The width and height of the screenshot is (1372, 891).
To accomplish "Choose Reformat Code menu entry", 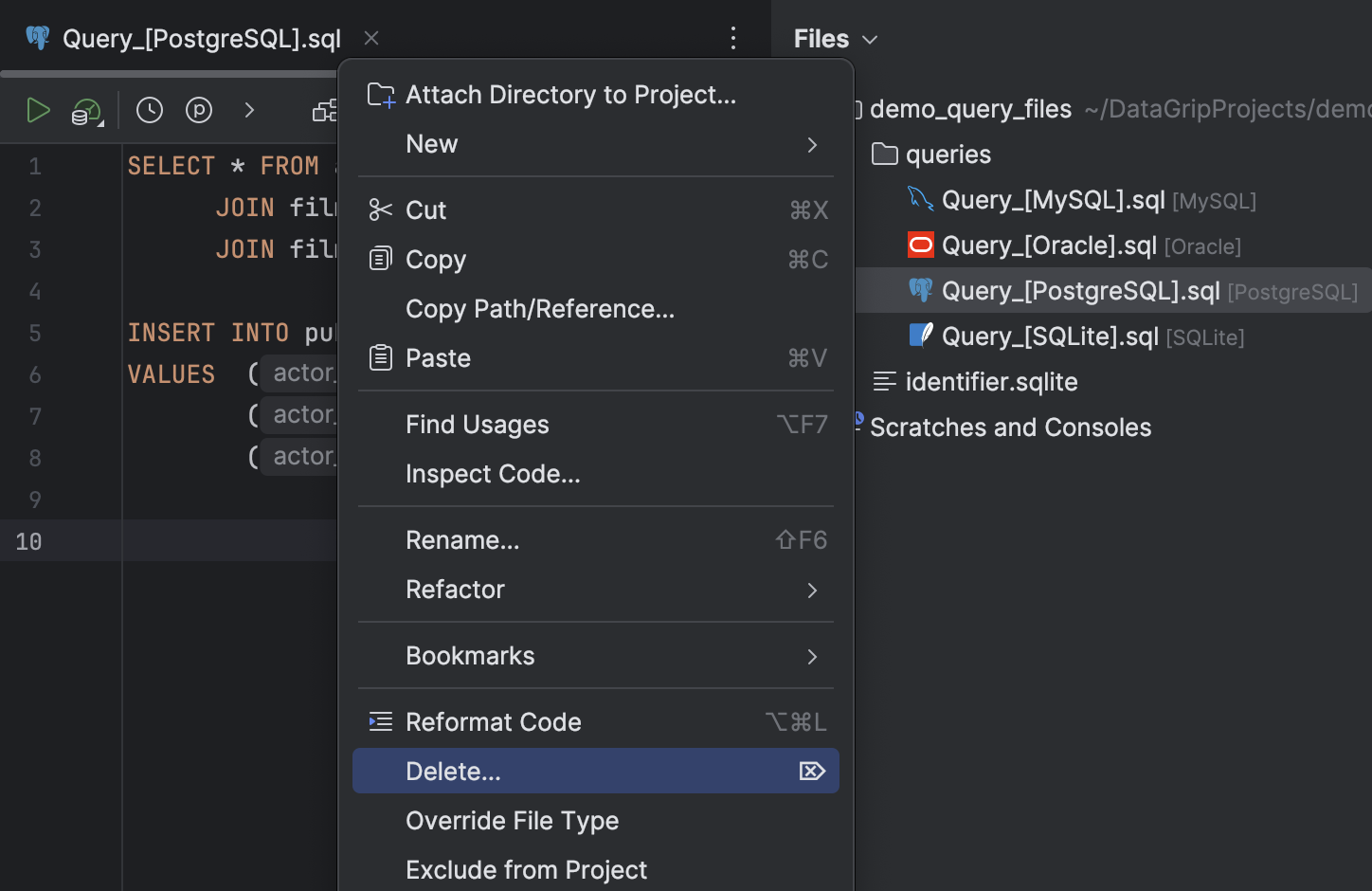I will [596, 722].
